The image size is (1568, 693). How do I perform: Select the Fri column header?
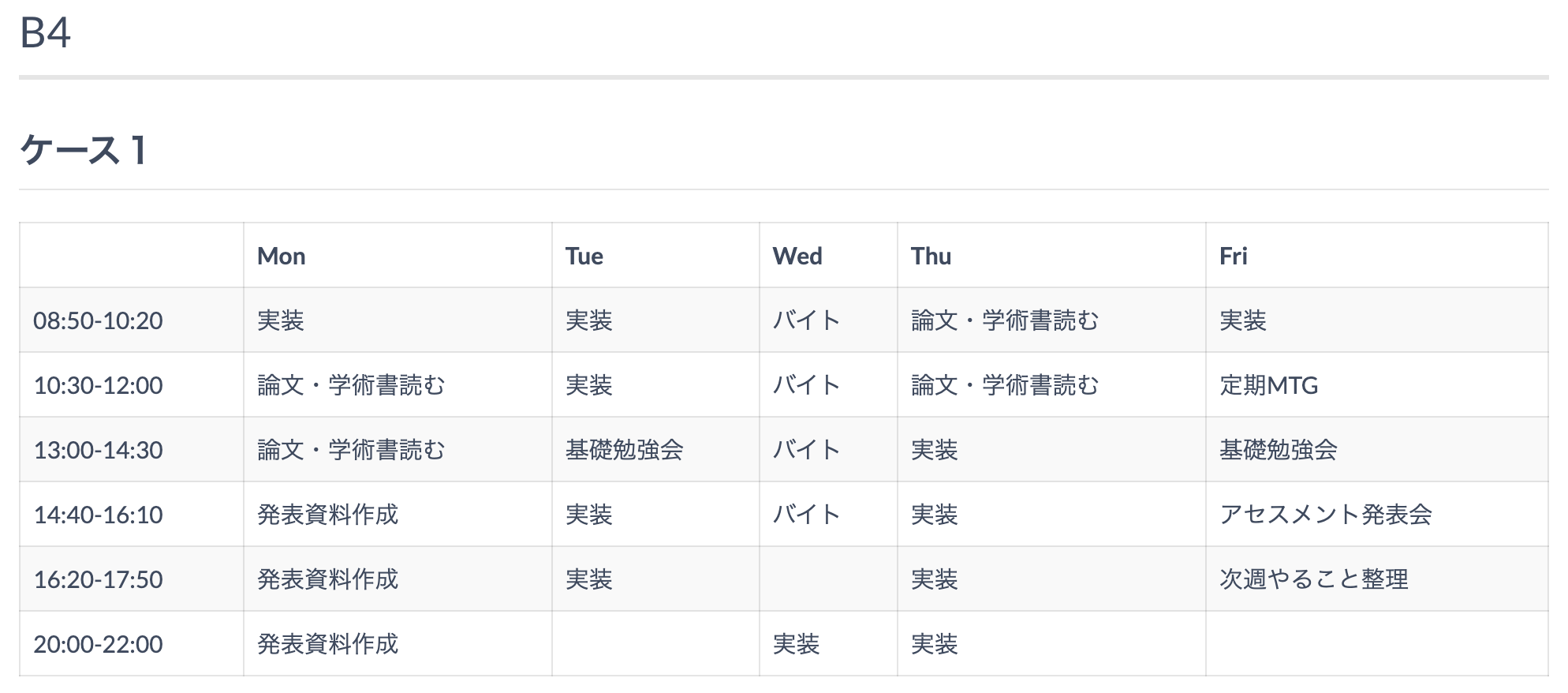pos(1377,256)
